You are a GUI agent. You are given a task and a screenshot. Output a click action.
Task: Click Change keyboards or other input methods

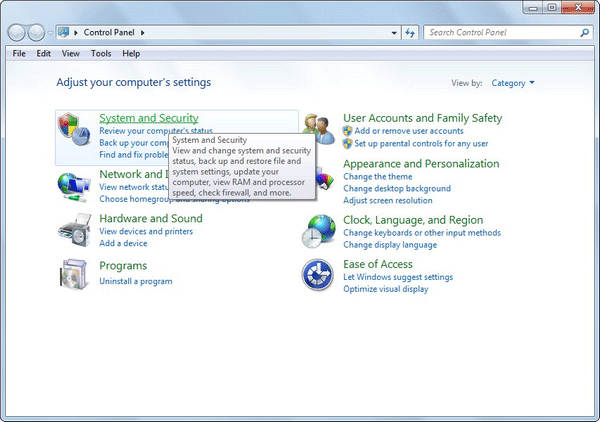tap(422, 233)
